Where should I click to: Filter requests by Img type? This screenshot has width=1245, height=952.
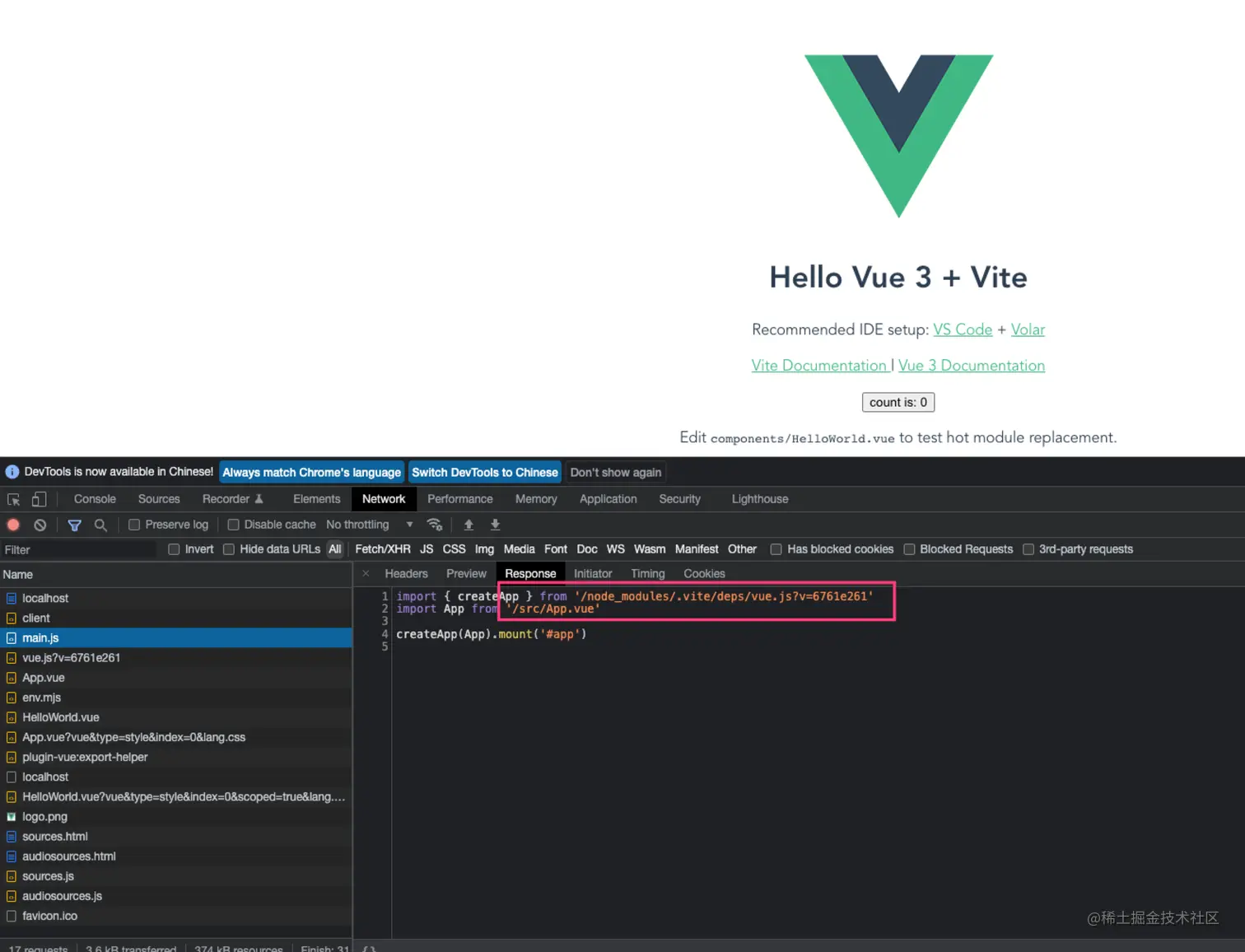coord(484,549)
